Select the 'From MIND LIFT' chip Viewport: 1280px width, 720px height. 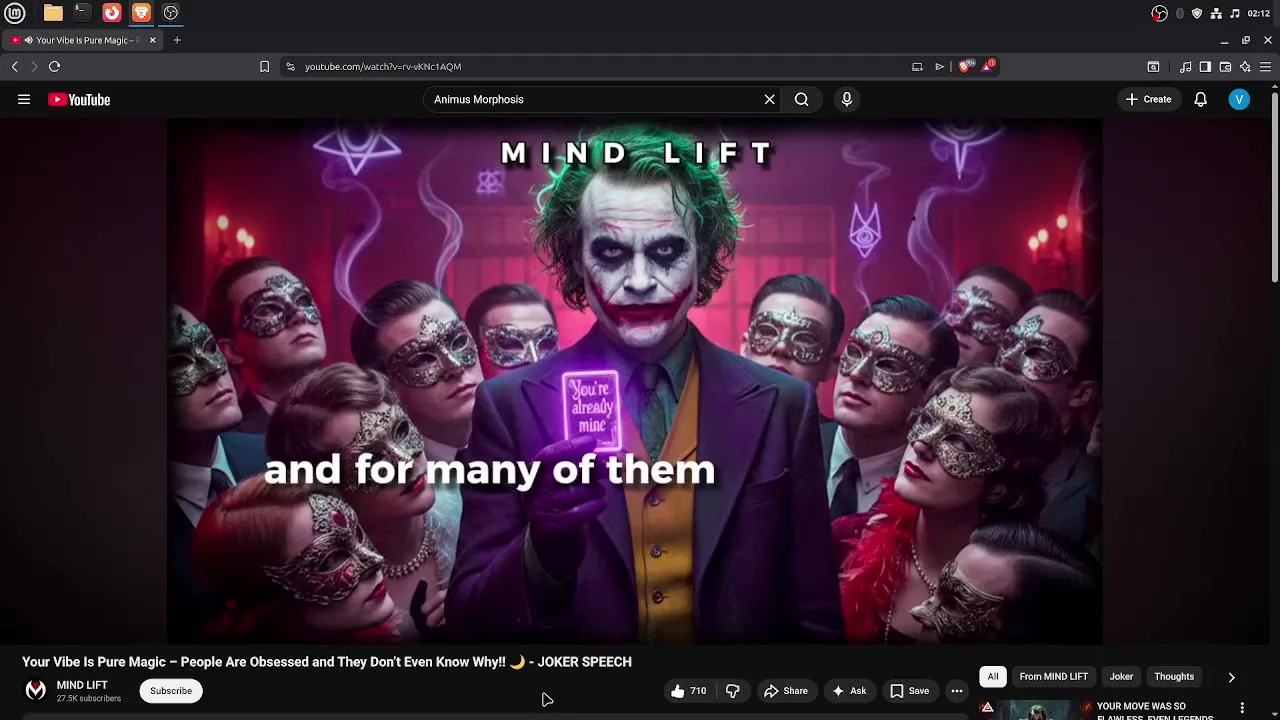point(1053,677)
